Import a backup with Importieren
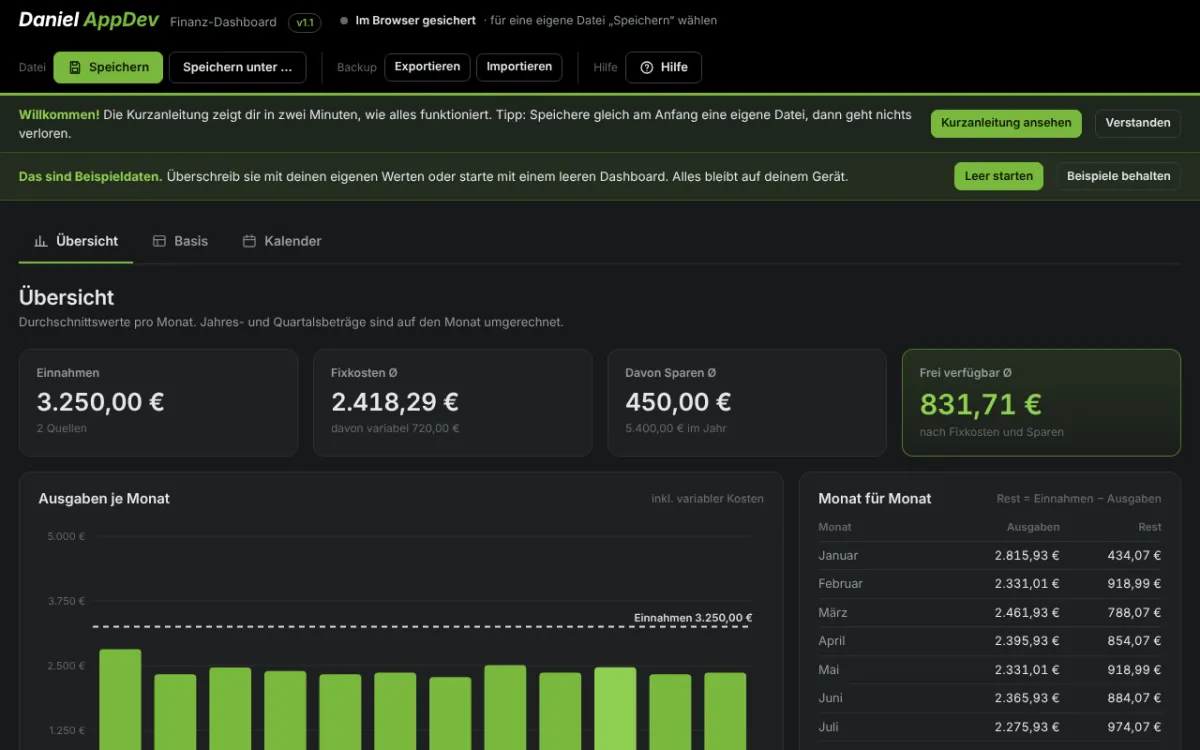This screenshot has width=1200, height=750. point(519,67)
